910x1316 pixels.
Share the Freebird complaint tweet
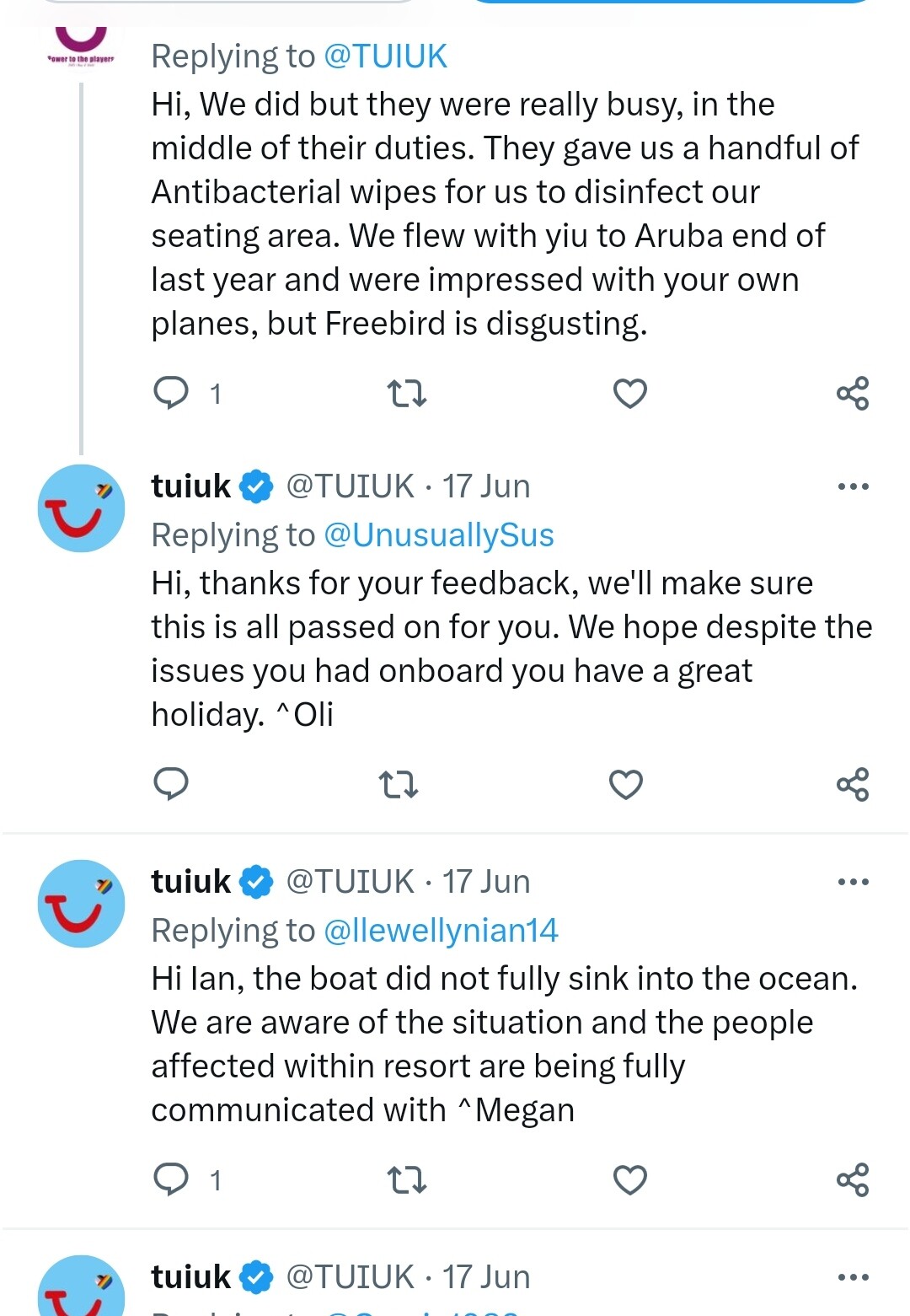point(853,393)
